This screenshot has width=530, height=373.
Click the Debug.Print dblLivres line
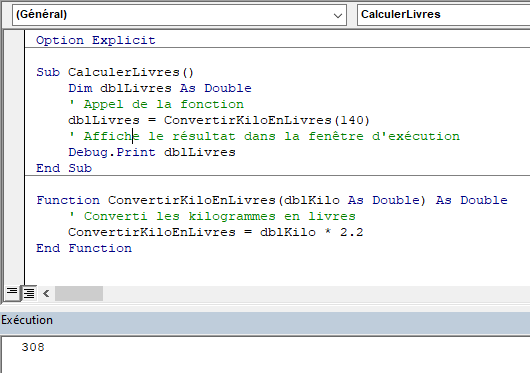(x=152, y=152)
